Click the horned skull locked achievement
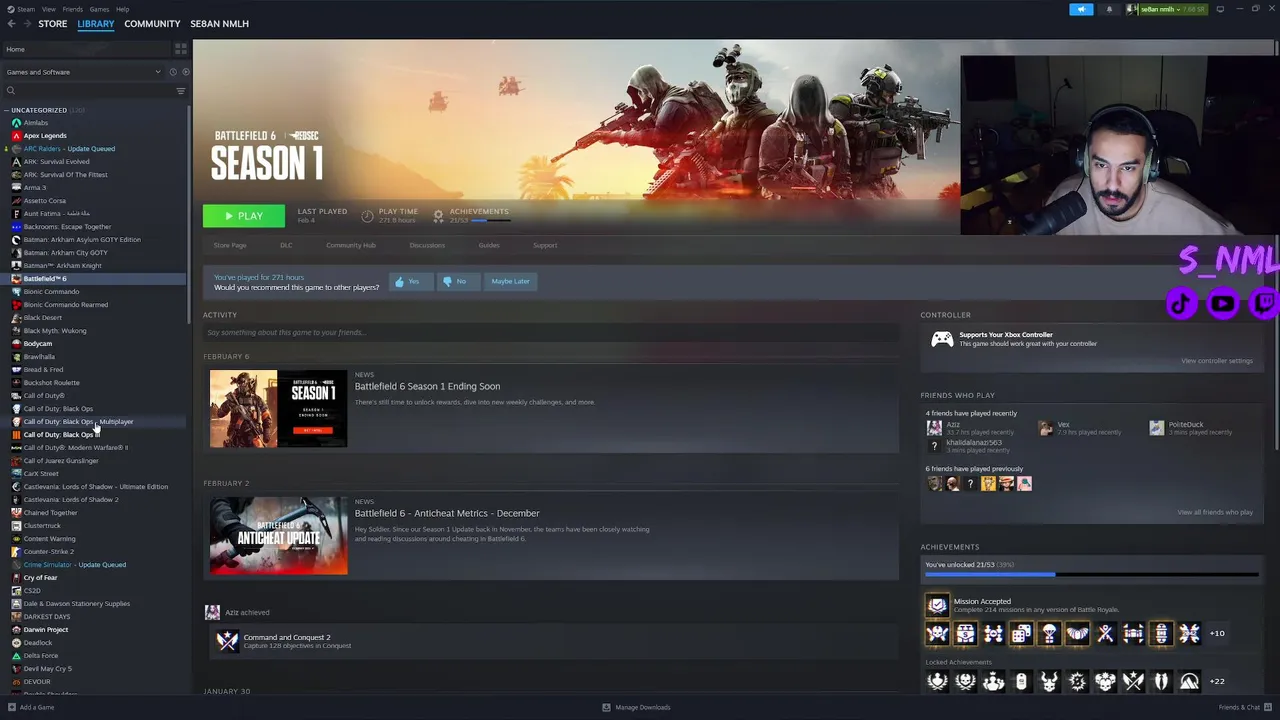 coord(1049,681)
